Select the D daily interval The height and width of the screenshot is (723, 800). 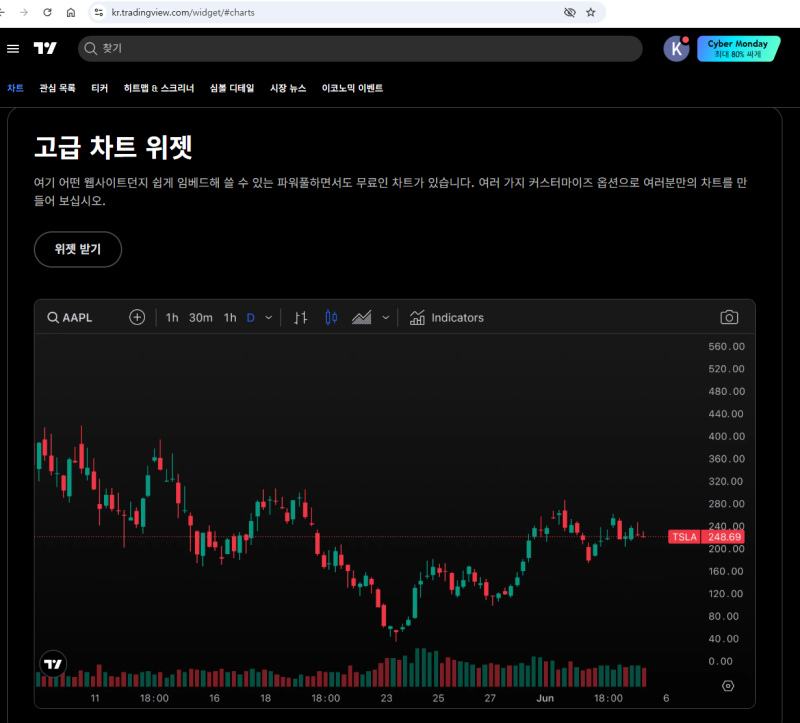tap(251, 317)
